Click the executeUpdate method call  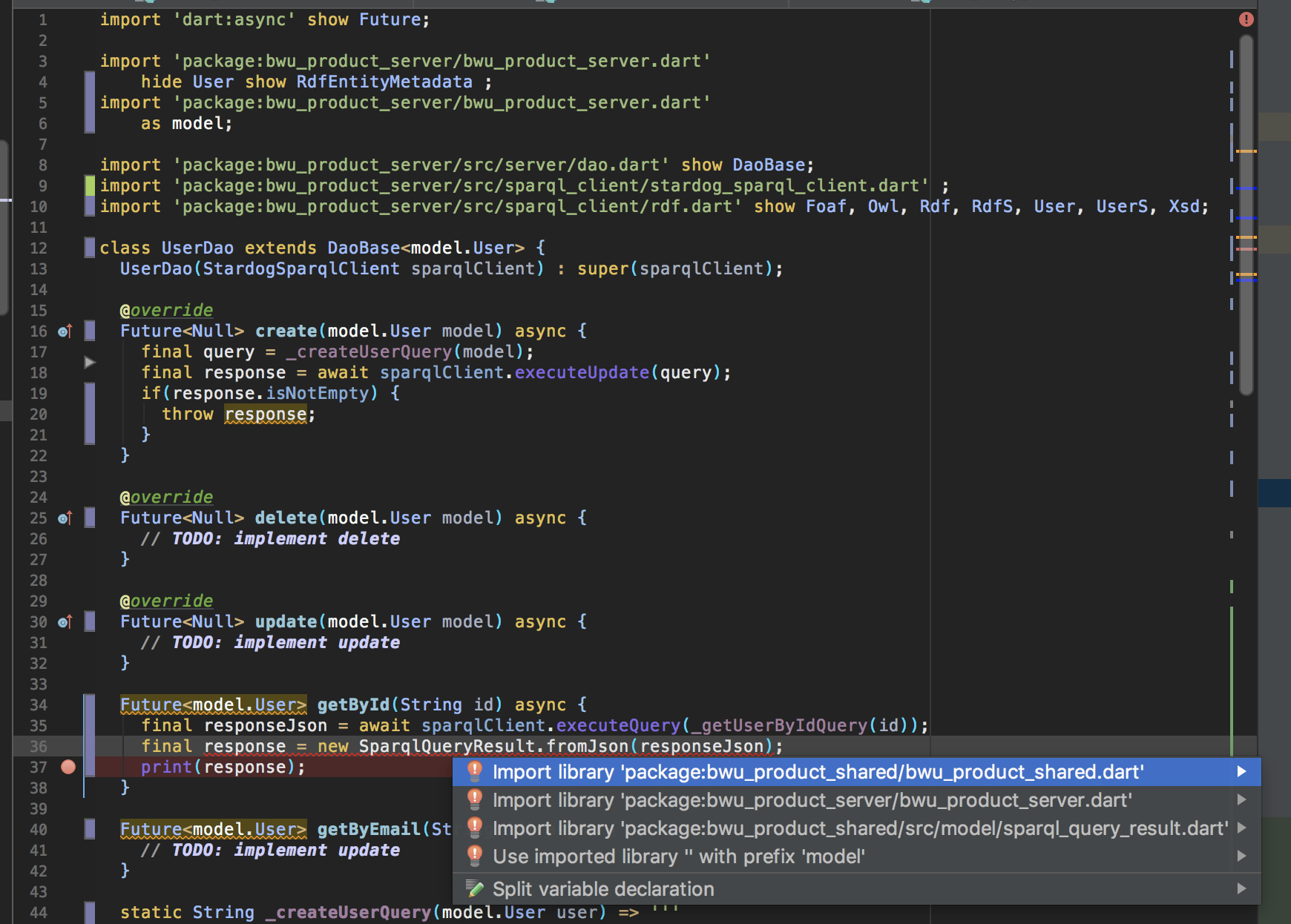tap(582, 372)
